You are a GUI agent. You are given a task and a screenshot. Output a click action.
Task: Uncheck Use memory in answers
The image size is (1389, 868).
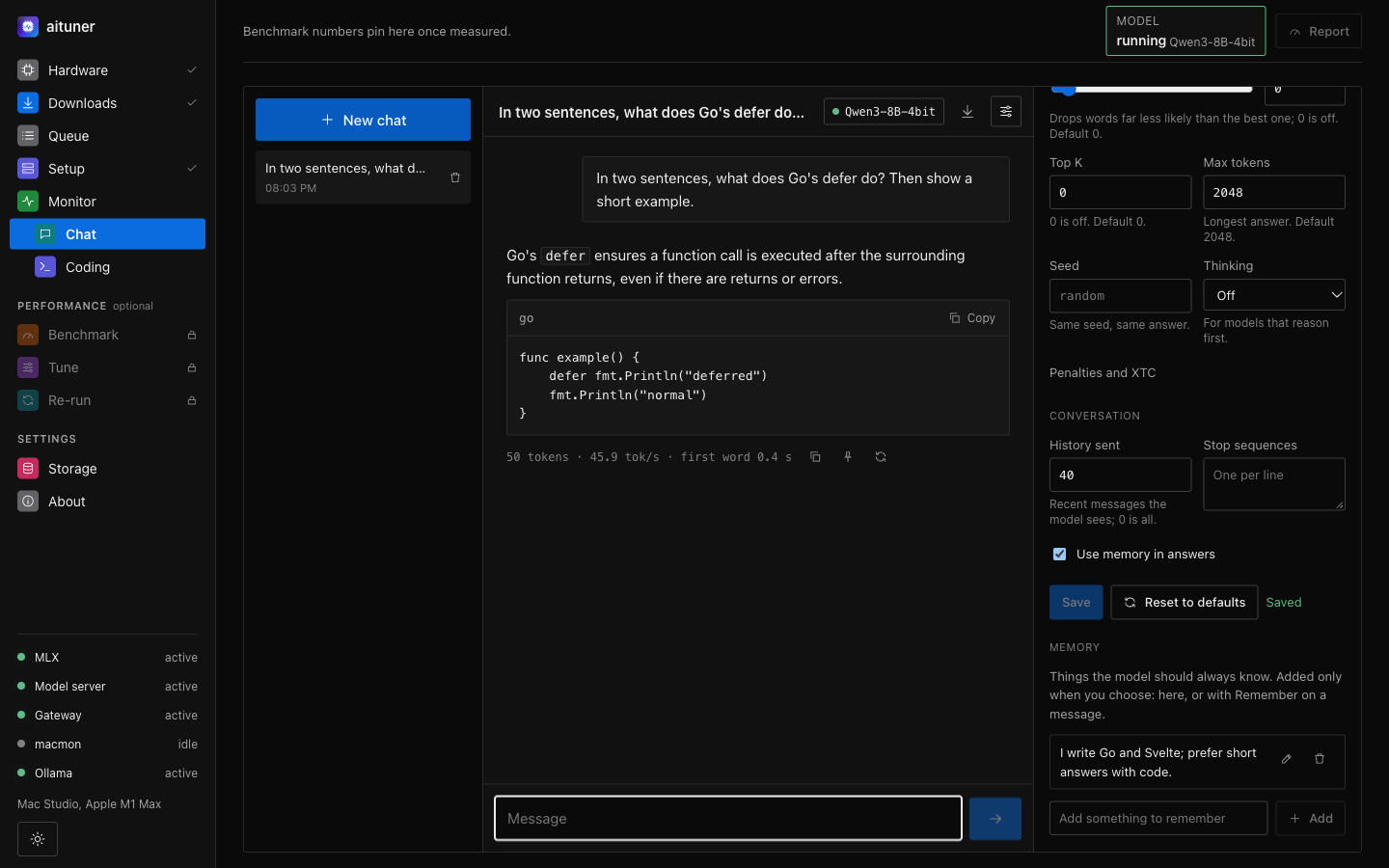1060,555
